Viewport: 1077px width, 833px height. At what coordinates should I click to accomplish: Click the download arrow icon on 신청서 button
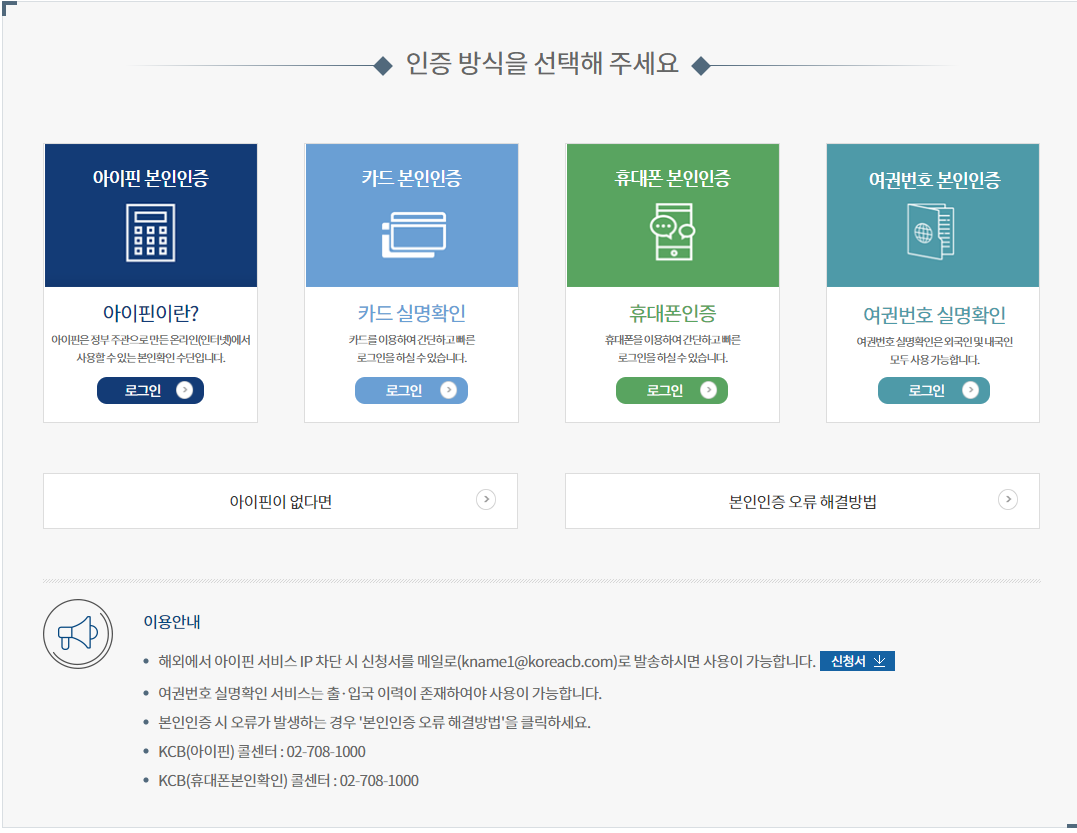tap(879, 661)
